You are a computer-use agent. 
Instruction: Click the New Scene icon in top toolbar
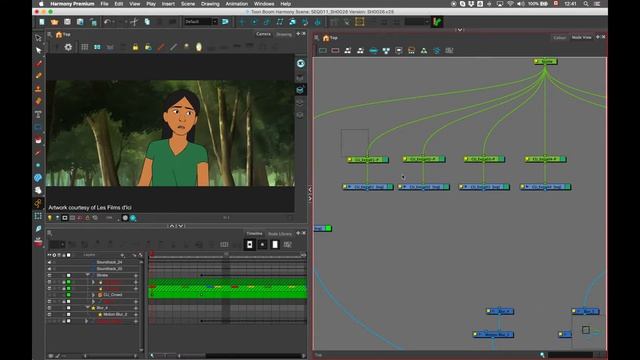pos(42,22)
